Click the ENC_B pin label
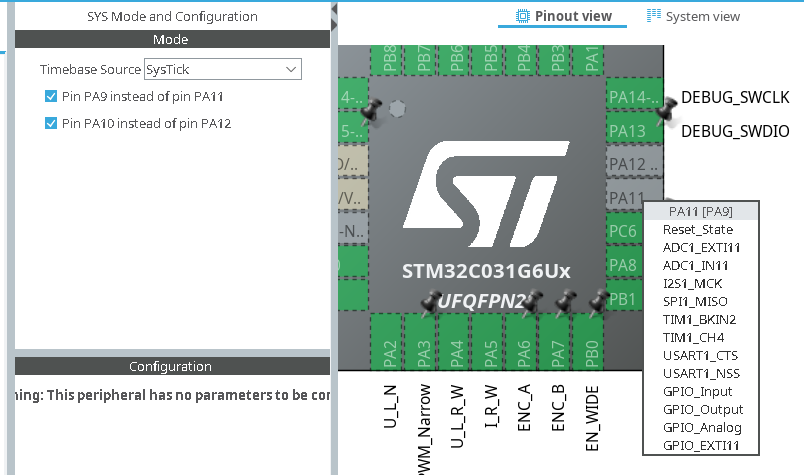Image resolution: width=804 pixels, height=475 pixels. click(x=557, y=408)
